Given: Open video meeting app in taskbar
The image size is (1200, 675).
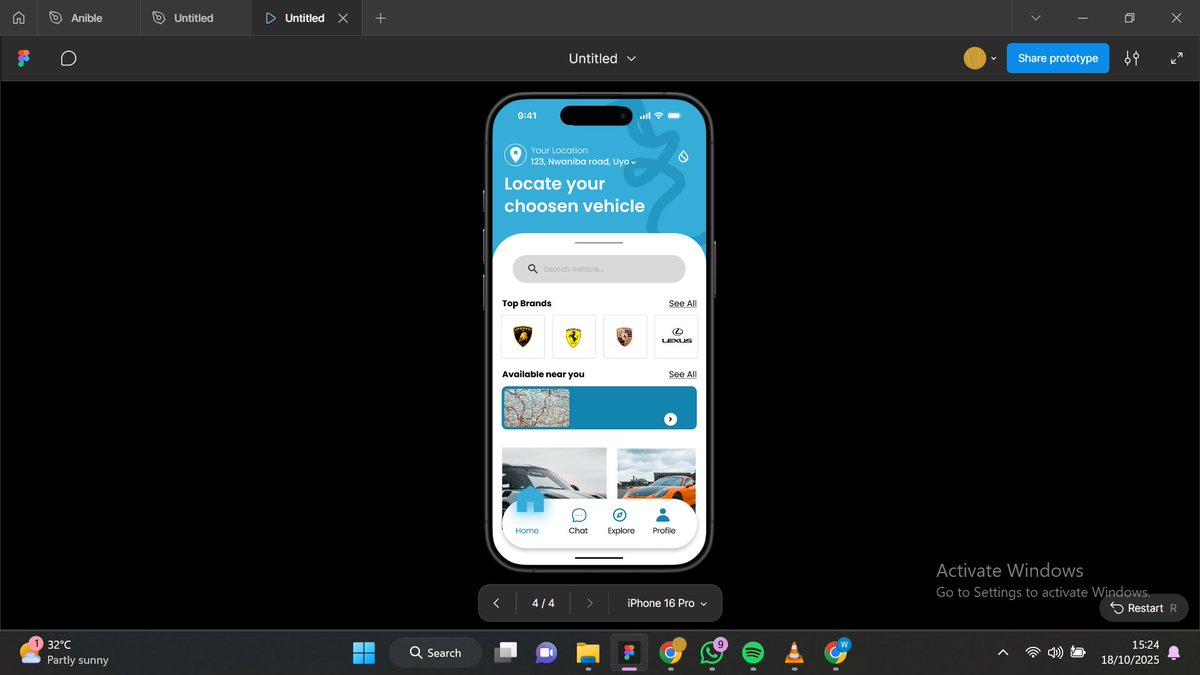Looking at the screenshot, I should 545,652.
